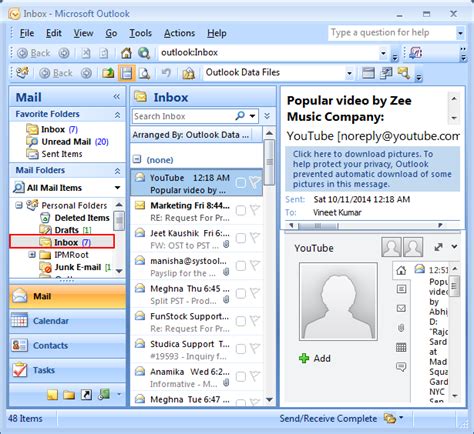Collapse the (none) group in message list
474x434 pixels.
coord(137,159)
